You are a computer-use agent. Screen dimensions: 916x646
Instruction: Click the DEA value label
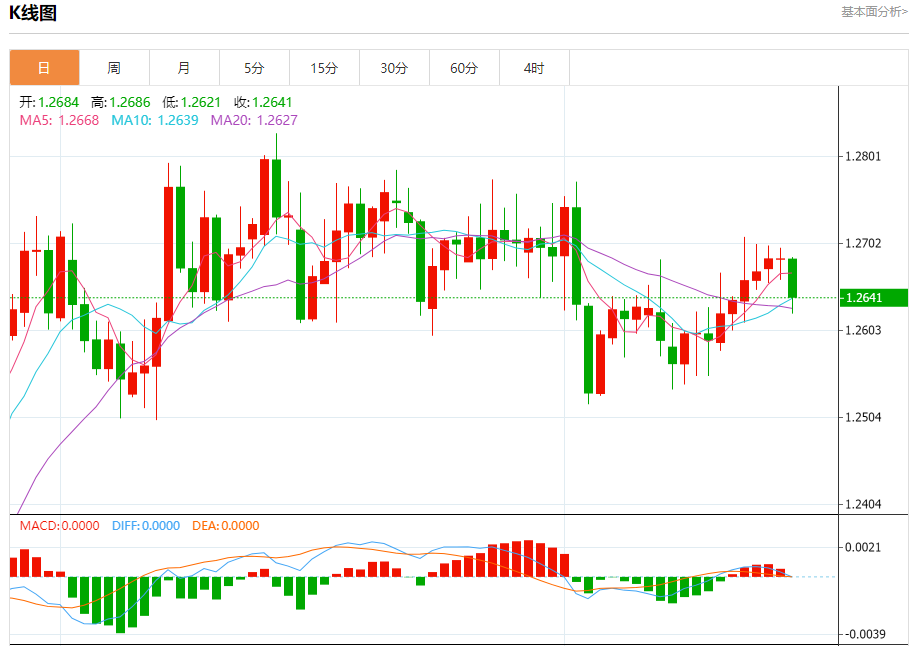[225, 526]
